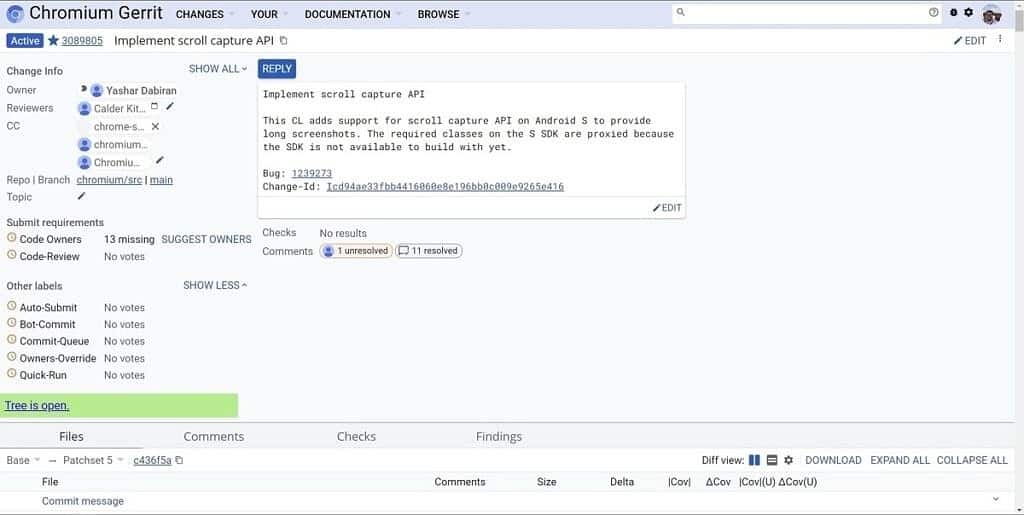The width and height of the screenshot is (1024, 515).
Task: Click inside the search input field
Action: [x=807, y=12]
